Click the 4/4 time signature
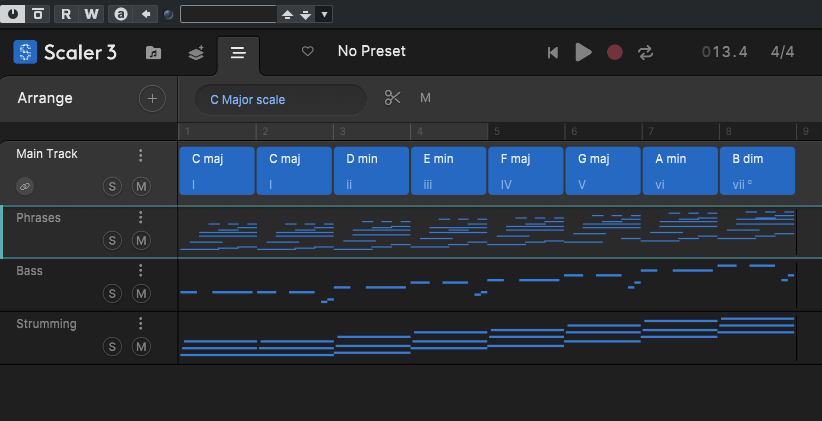Viewport: 822px width, 421px height. pyautogui.click(x=782, y=52)
